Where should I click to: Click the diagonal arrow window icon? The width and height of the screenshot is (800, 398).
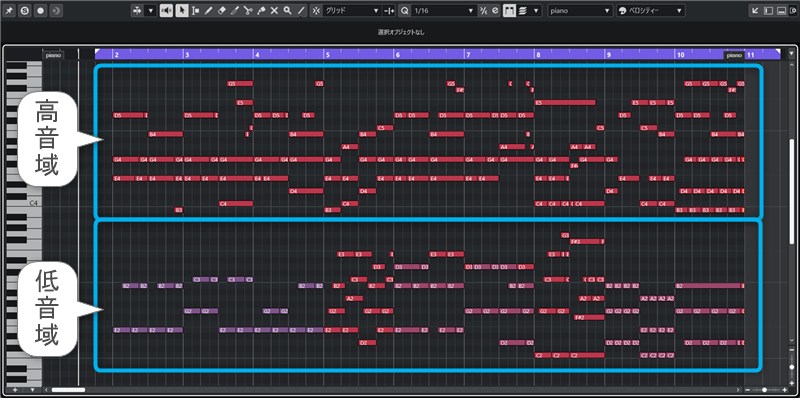tap(756, 11)
